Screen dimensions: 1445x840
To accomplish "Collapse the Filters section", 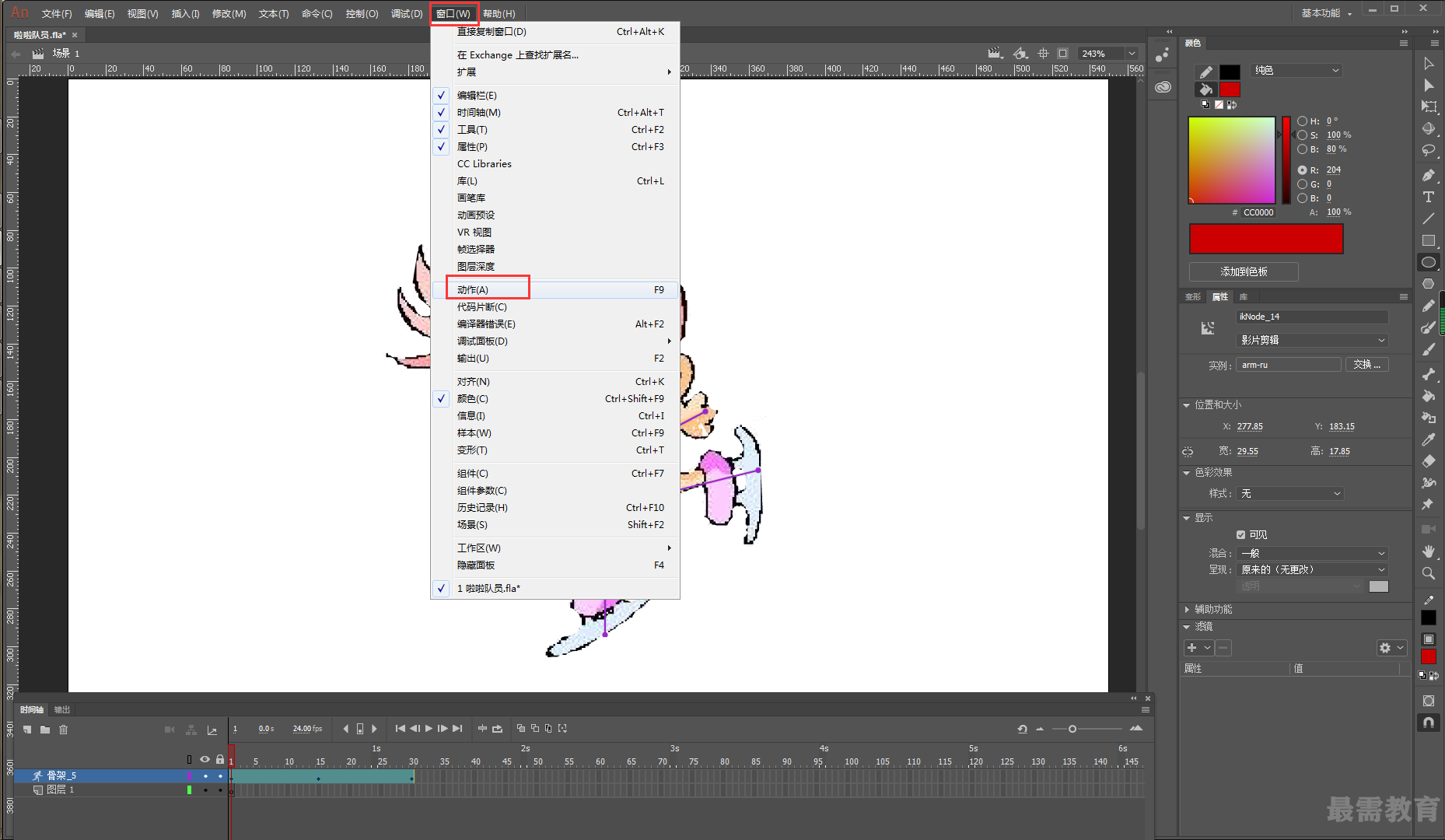I will [1187, 626].
